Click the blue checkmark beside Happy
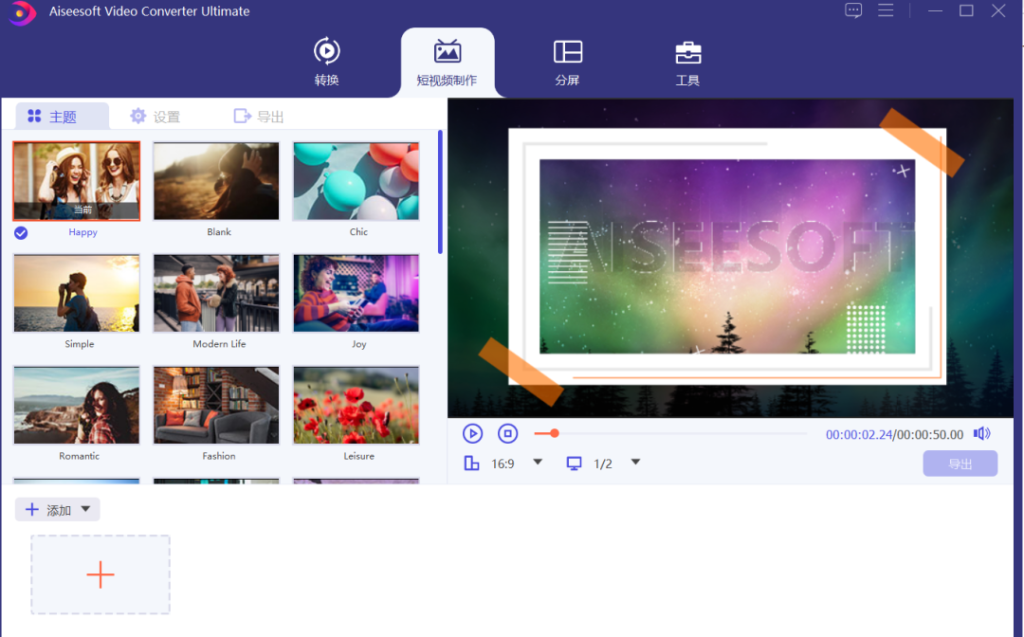 coord(21,233)
